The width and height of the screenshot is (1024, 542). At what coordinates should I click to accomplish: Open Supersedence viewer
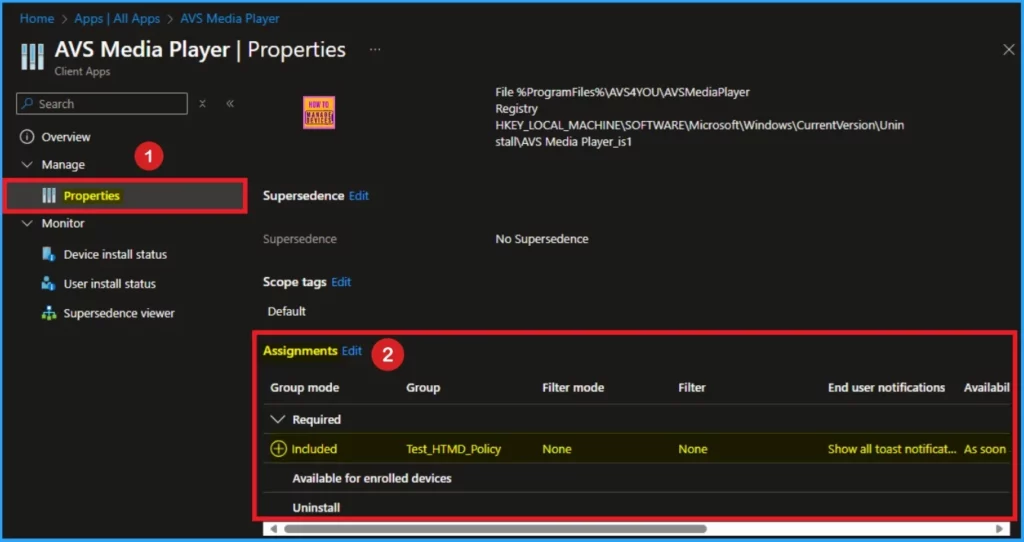[x=119, y=313]
